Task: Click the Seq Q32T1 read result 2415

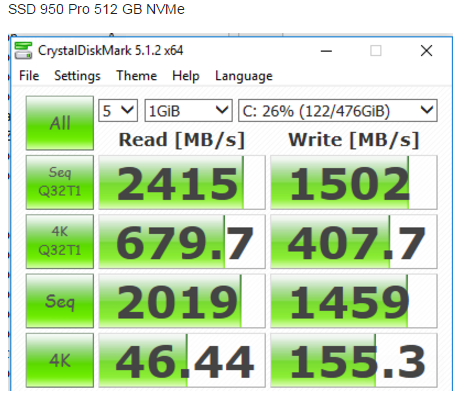Action: pos(182,182)
